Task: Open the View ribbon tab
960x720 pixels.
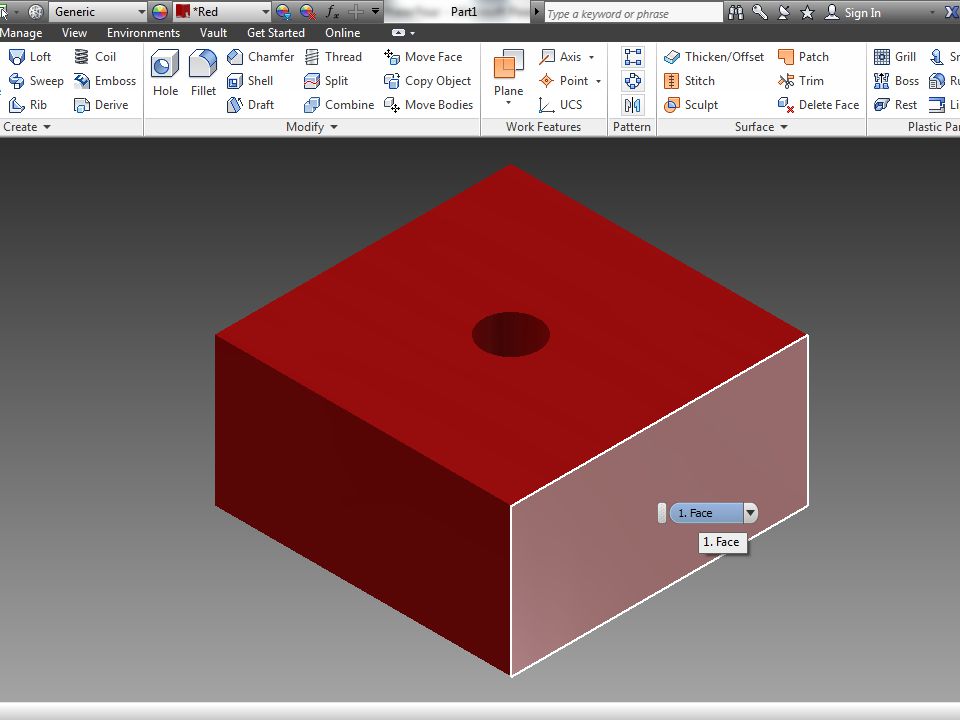Action: tap(74, 33)
